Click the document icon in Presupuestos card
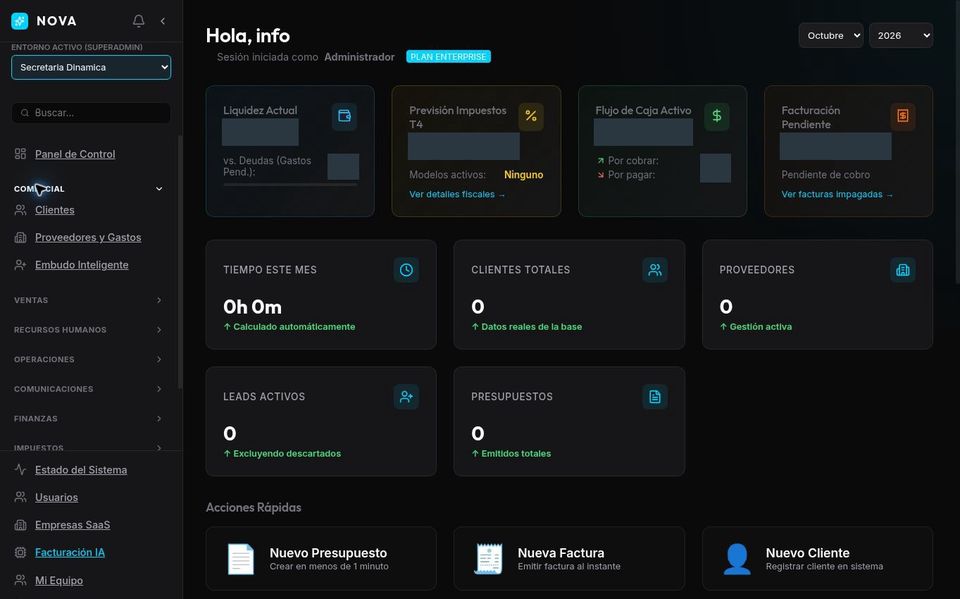Screen dimensions: 960x599 point(655,397)
